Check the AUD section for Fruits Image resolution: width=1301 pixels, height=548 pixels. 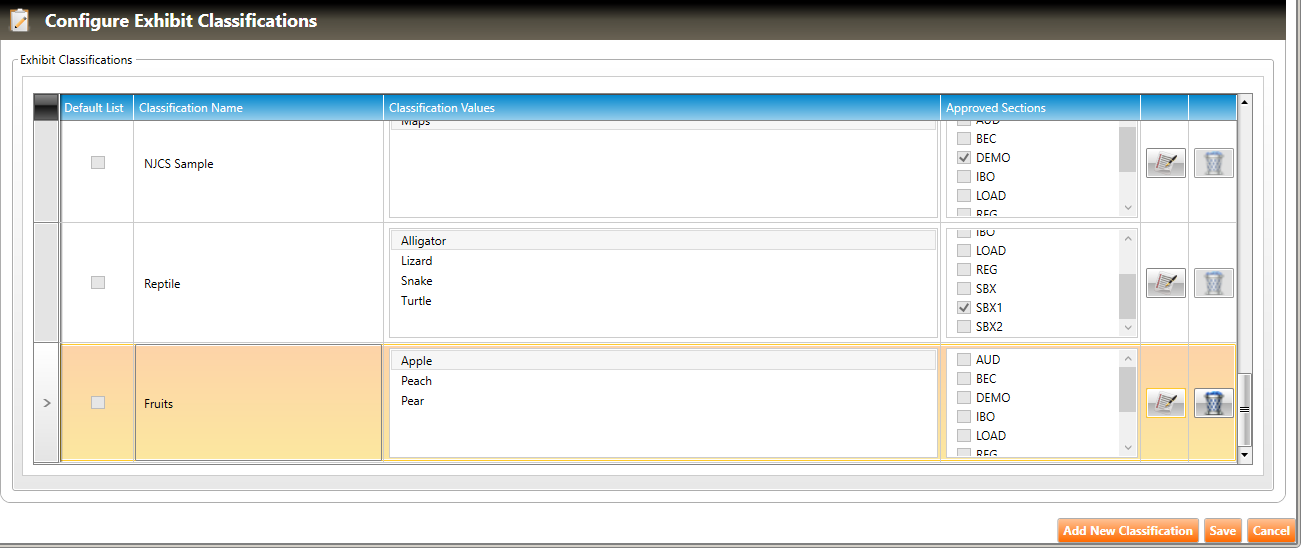[964, 360]
